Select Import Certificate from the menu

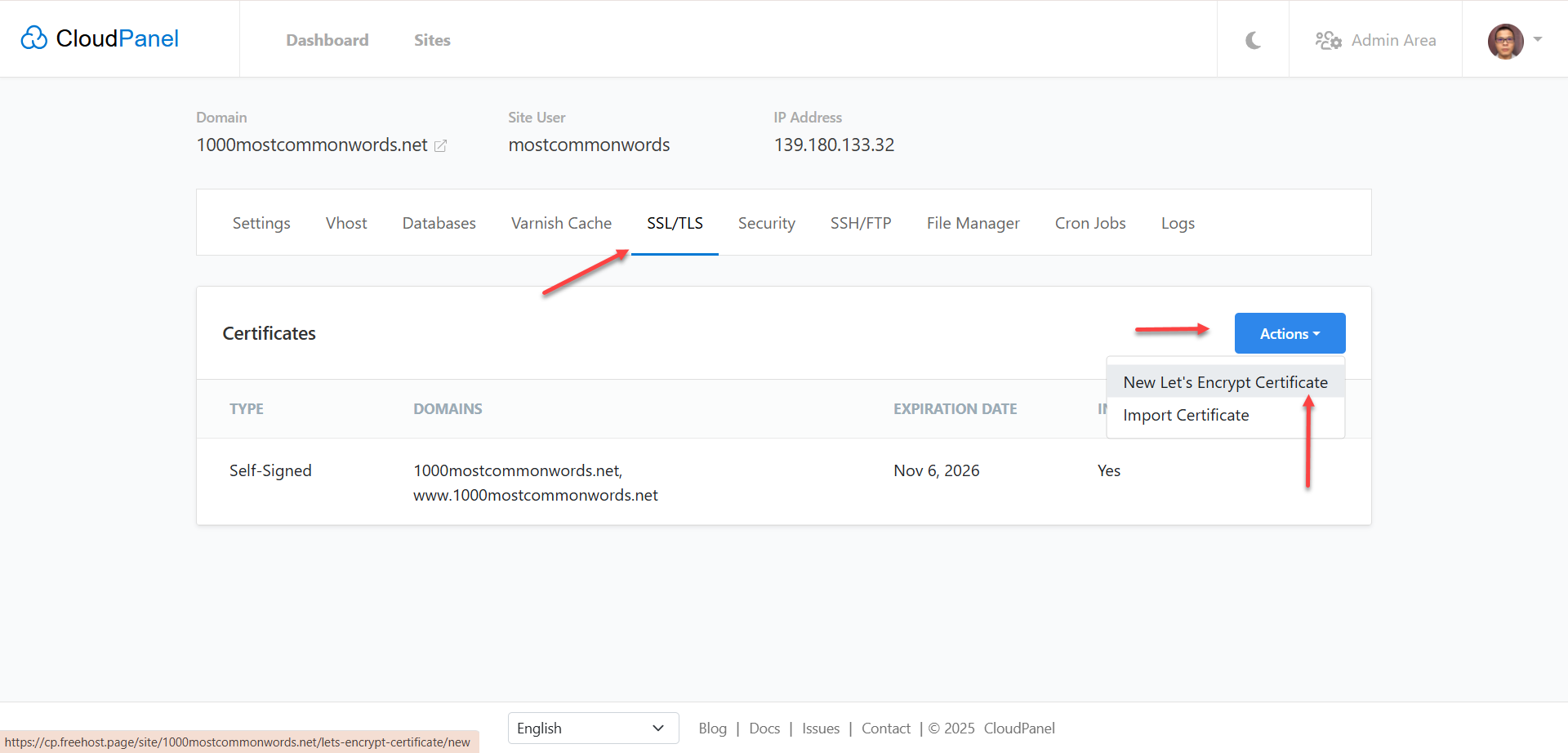[x=1186, y=415]
